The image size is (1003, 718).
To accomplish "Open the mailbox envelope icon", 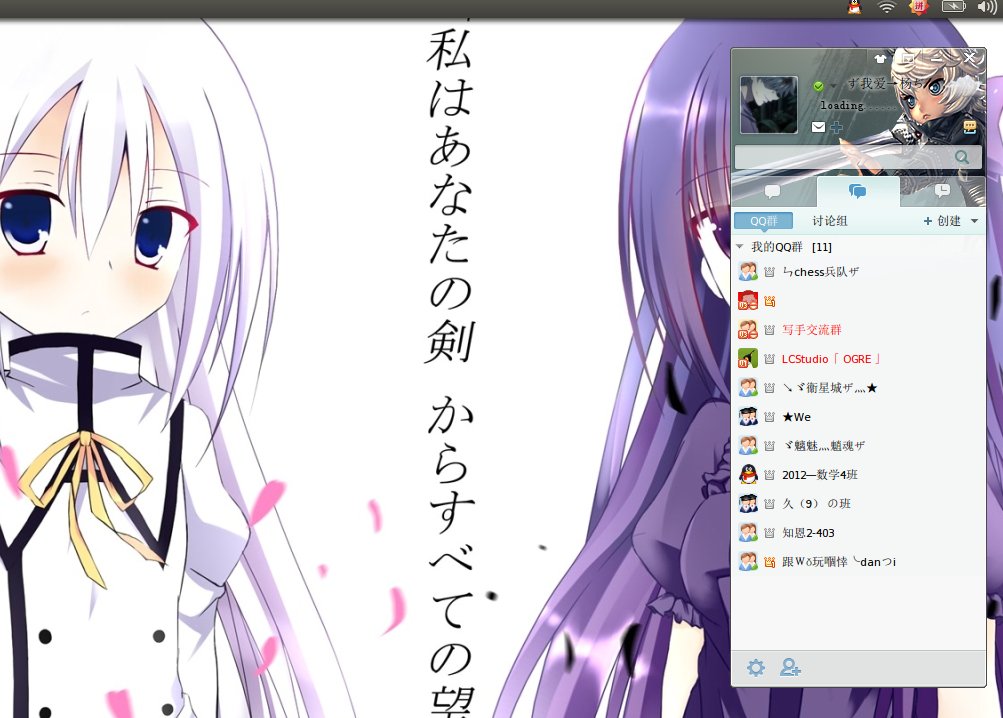I will [818, 127].
